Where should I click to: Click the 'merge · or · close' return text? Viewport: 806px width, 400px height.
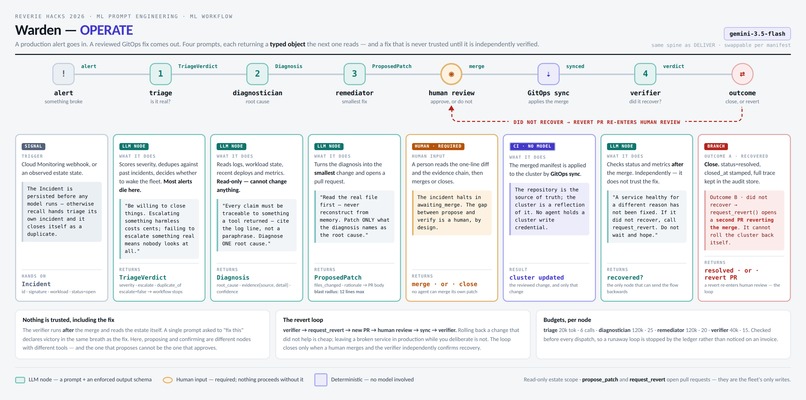coord(445,284)
